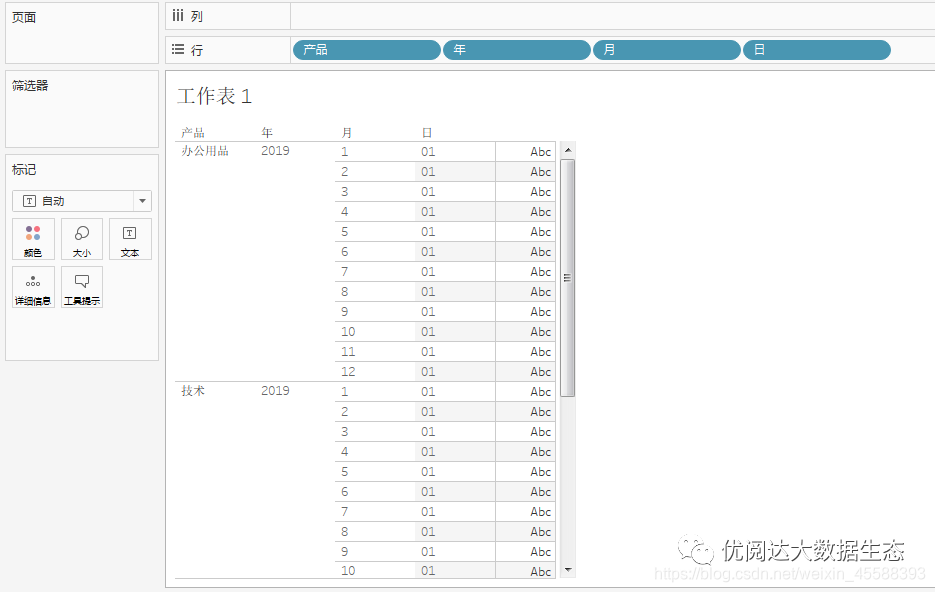Open the Tooltip (工具提示) marks card

click(82, 287)
